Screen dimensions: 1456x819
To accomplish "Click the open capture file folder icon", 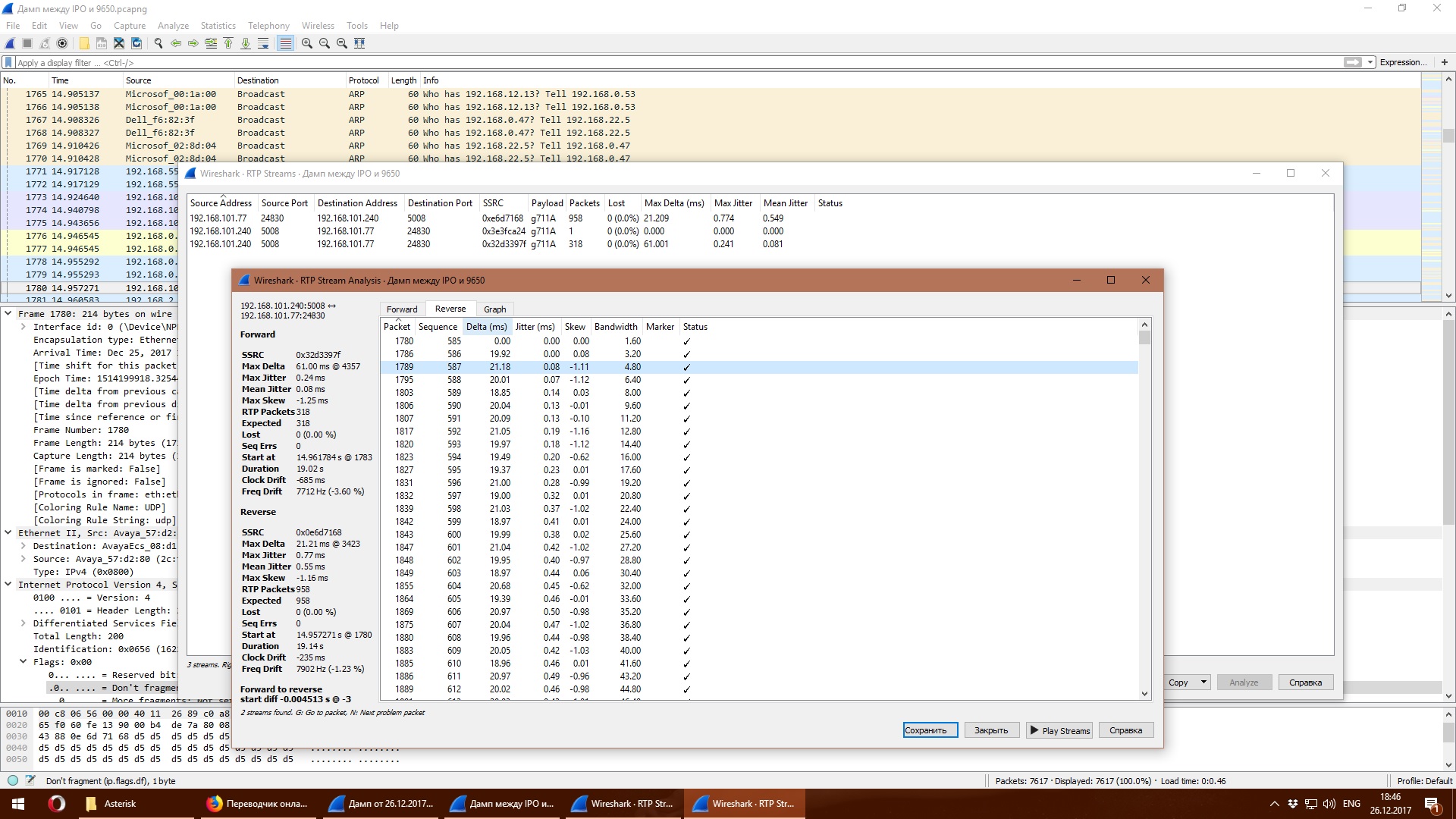I will coord(83,43).
